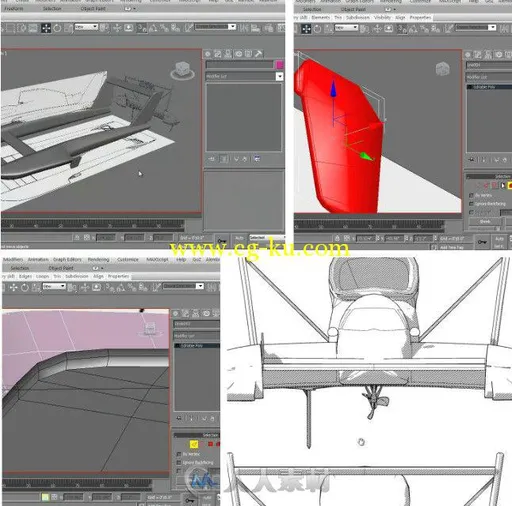This screenshot has height=506, width=512.
Task: Toggle Percent Snap in top-left window toolbar
Action: 164,28
